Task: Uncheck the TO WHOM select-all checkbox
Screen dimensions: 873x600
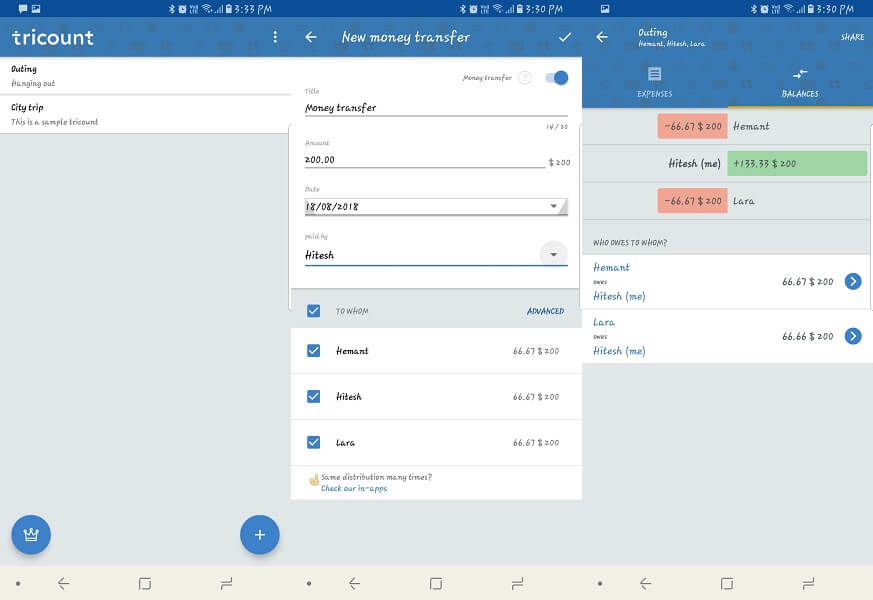Action: [313, 311]
